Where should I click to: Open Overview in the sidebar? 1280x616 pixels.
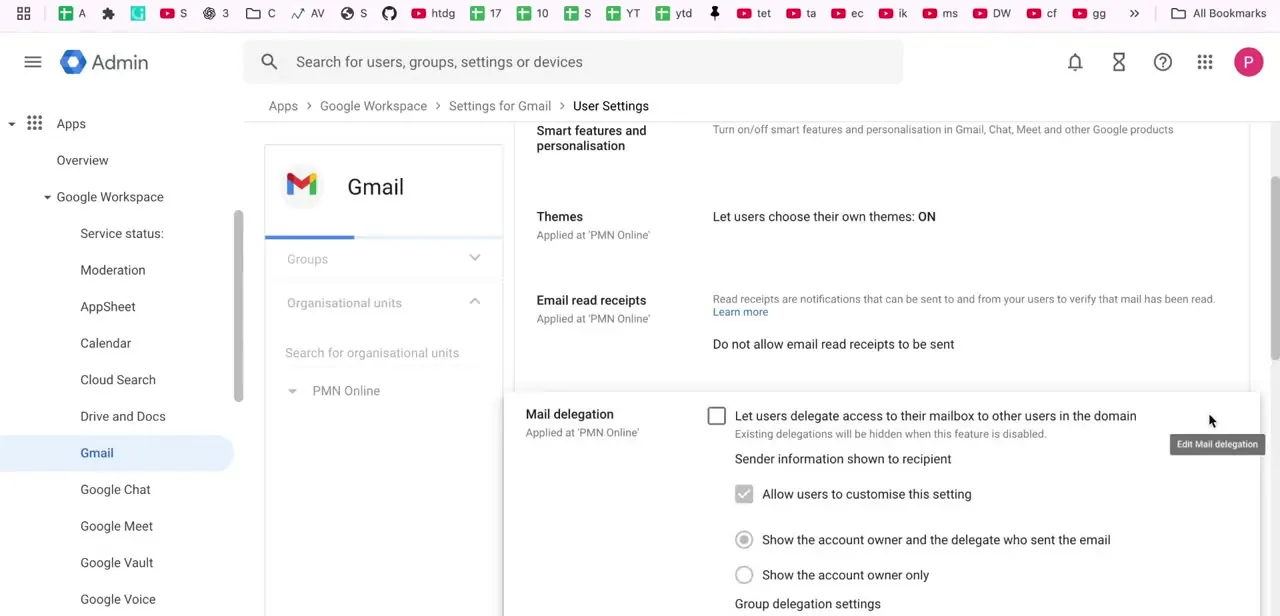(82, 160)
